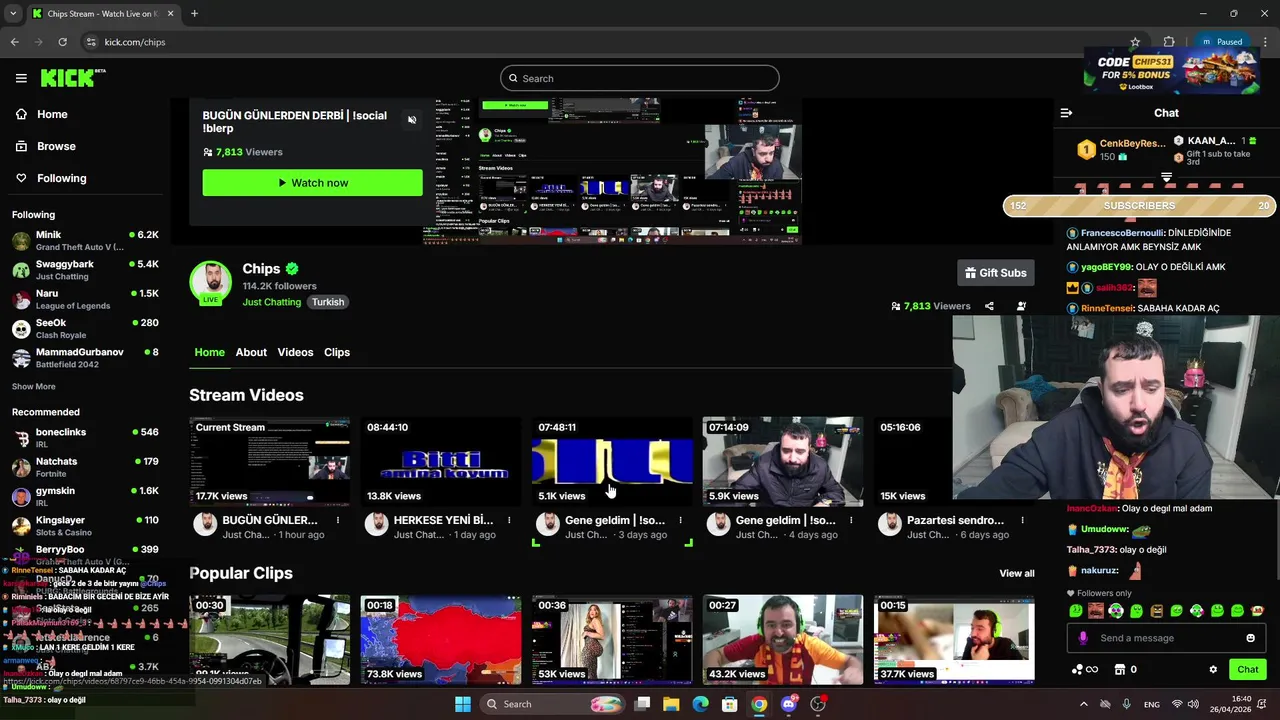Click the Chips channel avatar
This screenshot has height=720, width=1280.
[x=211, y=283]
